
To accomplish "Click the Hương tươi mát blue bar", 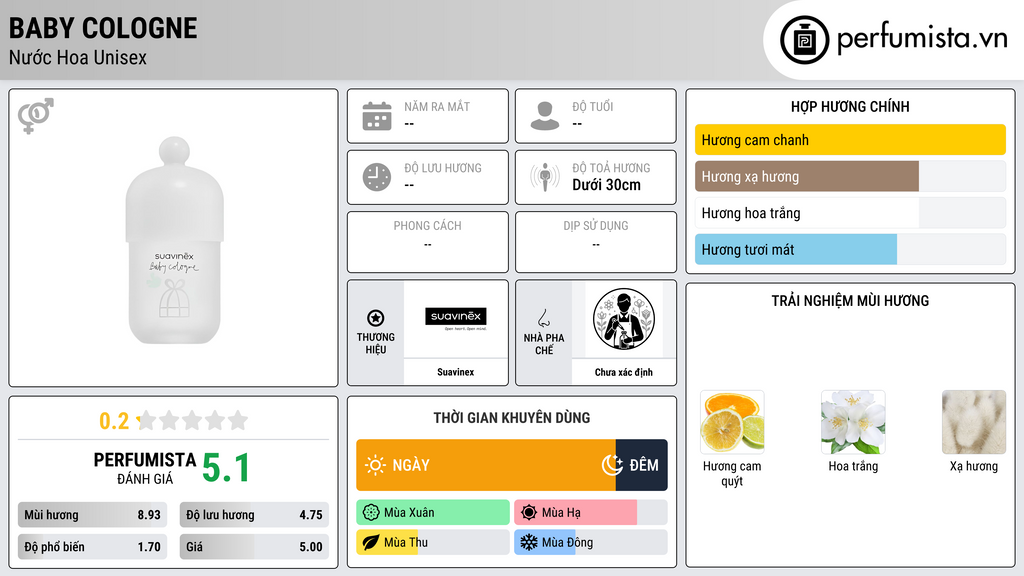I will [x=795, y=249].
